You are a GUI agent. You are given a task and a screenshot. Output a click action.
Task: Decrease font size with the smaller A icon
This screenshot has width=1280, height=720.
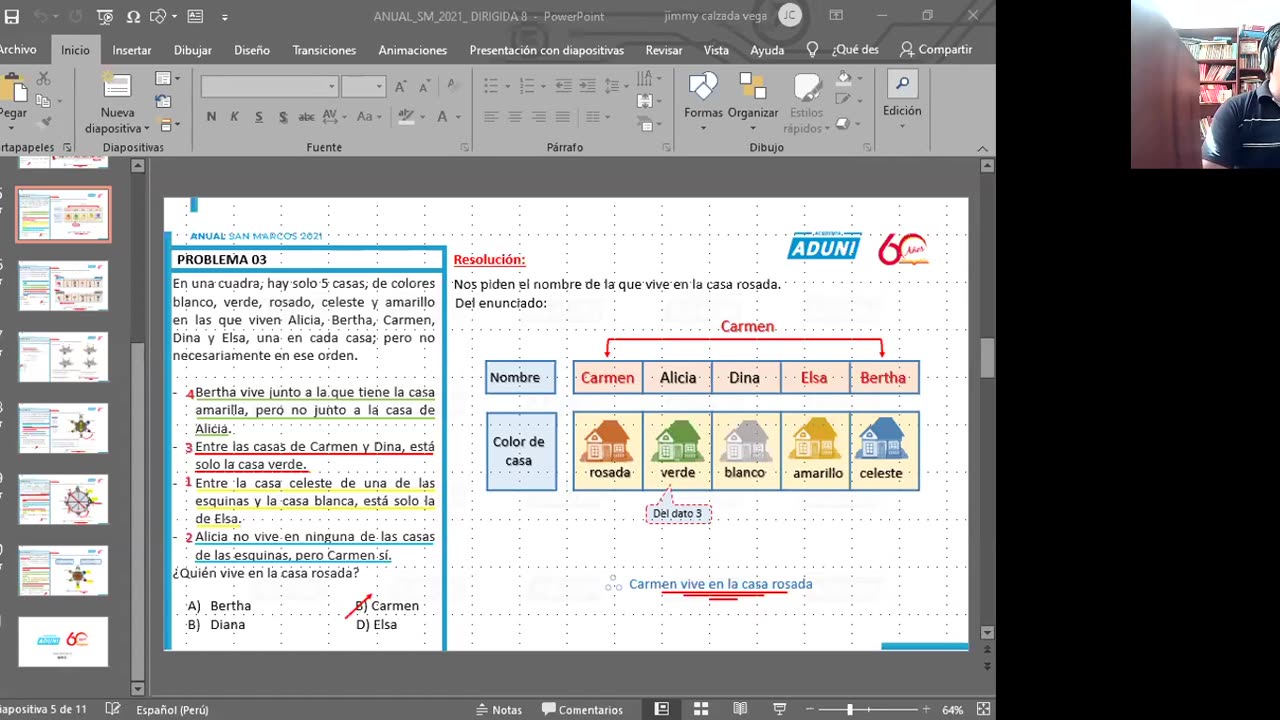[424, 87]
